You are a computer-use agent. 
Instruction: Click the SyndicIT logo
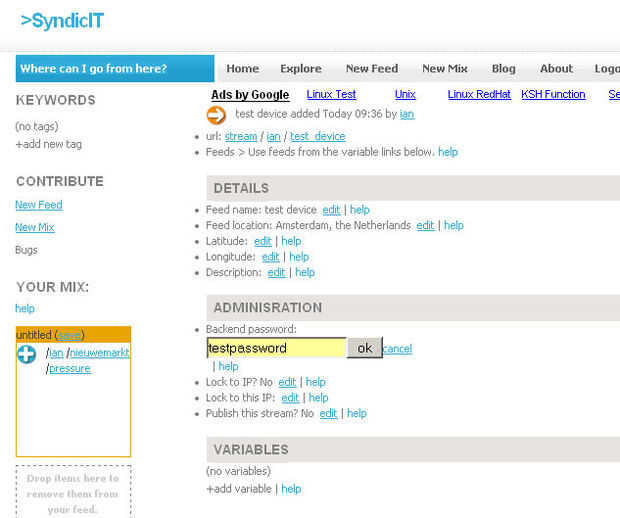click(x=62, y=21)
